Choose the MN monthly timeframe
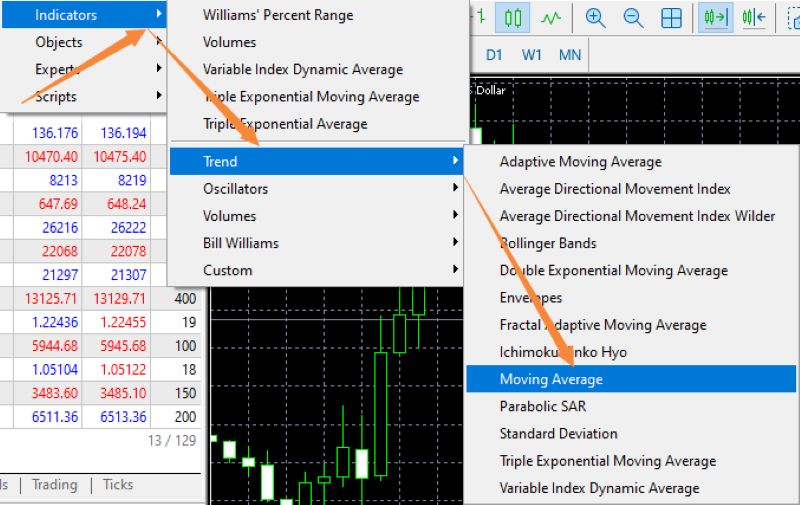Screen dimensions: 800x505 (x=569, y=55)
